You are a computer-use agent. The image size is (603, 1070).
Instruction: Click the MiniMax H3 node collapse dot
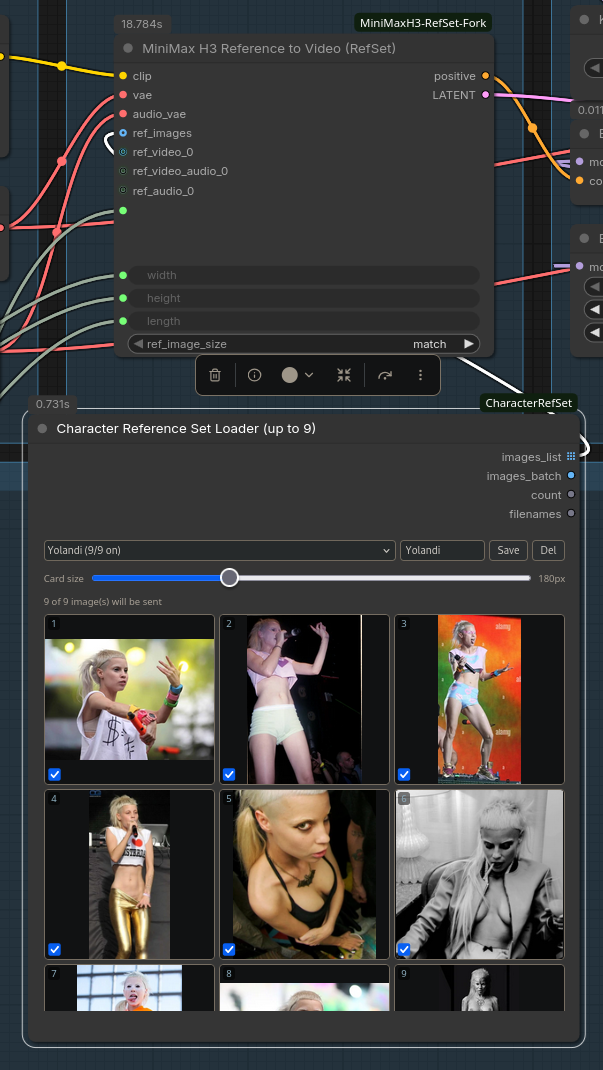click(128, 48)
